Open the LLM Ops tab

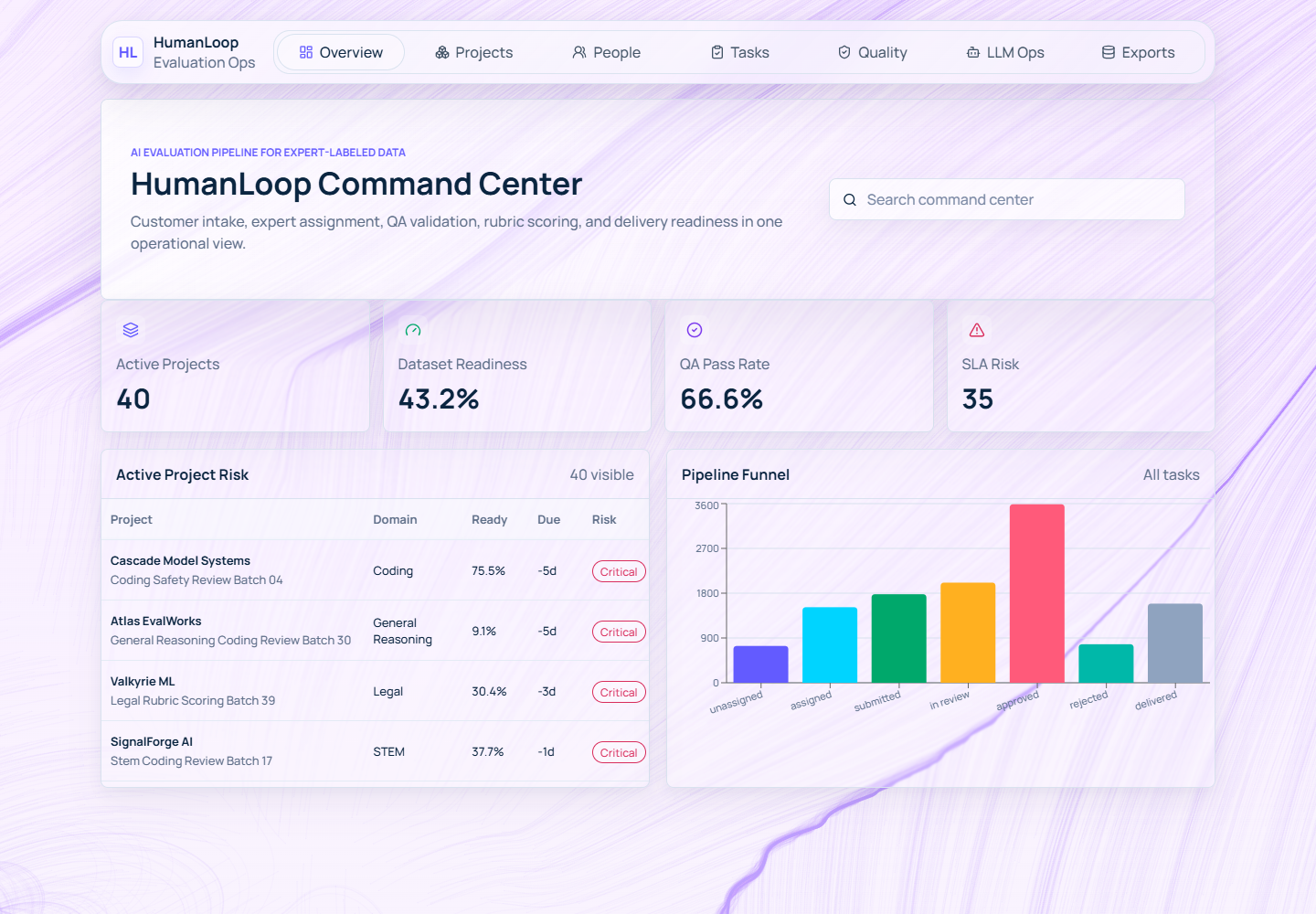[1005, 52]
